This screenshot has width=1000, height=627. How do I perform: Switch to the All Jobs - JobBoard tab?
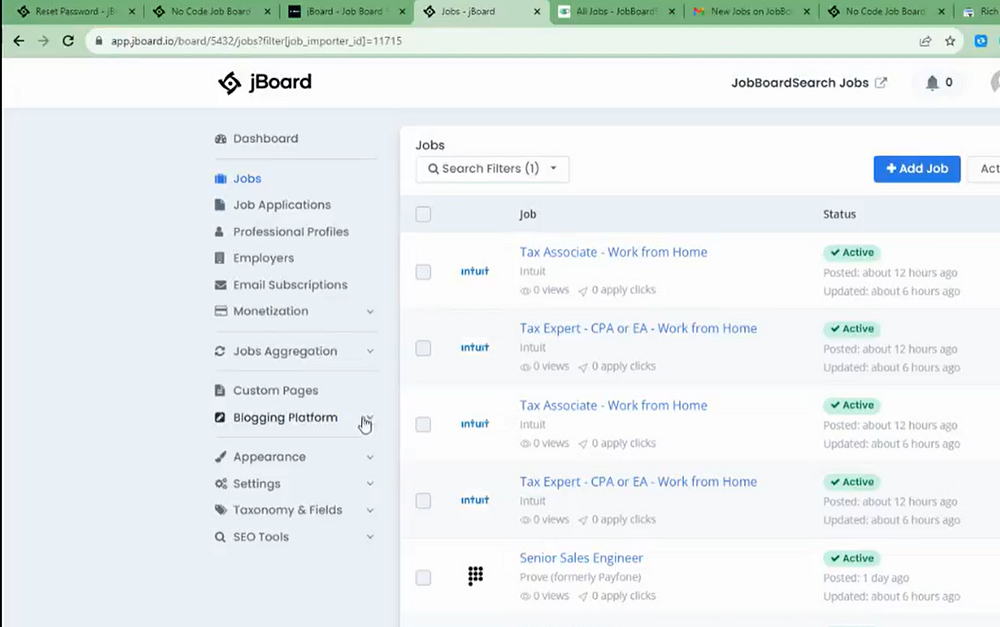[x=615, y=11]
